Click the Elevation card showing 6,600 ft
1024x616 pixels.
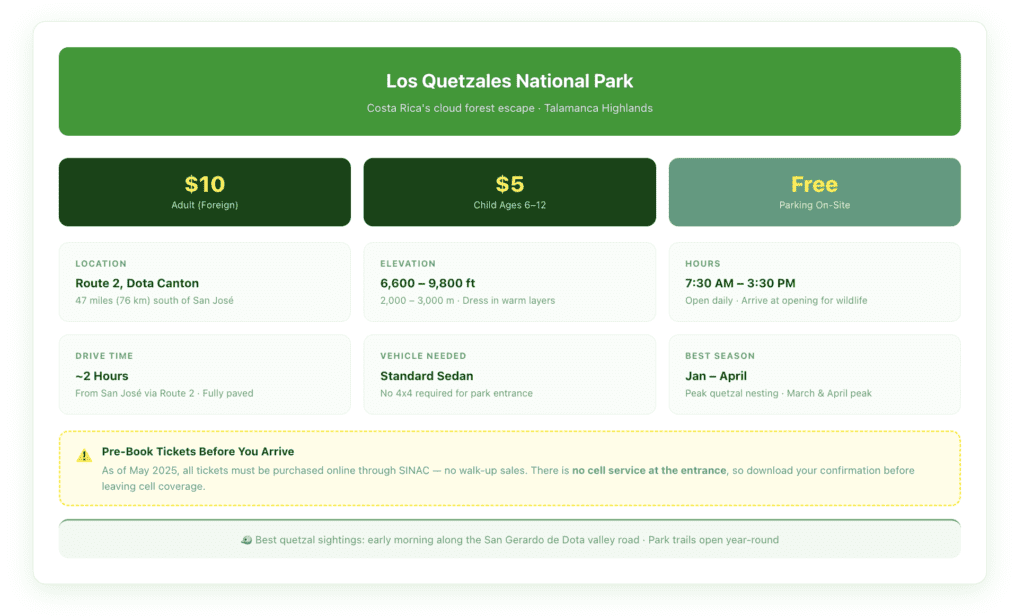pyautogui.click(x=510, y=282)
